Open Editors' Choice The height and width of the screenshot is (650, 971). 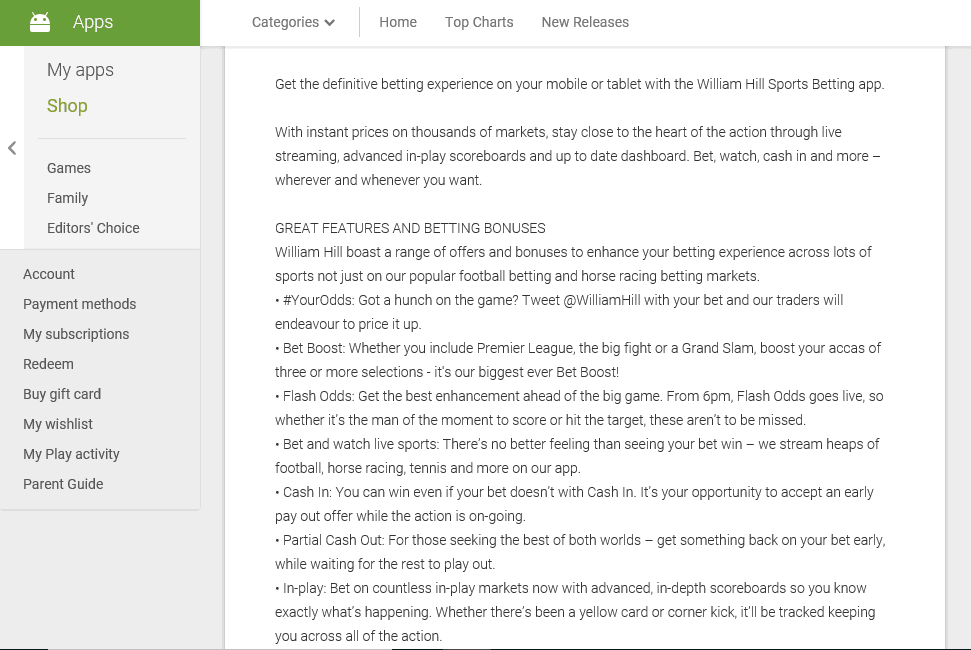(93, 228)
